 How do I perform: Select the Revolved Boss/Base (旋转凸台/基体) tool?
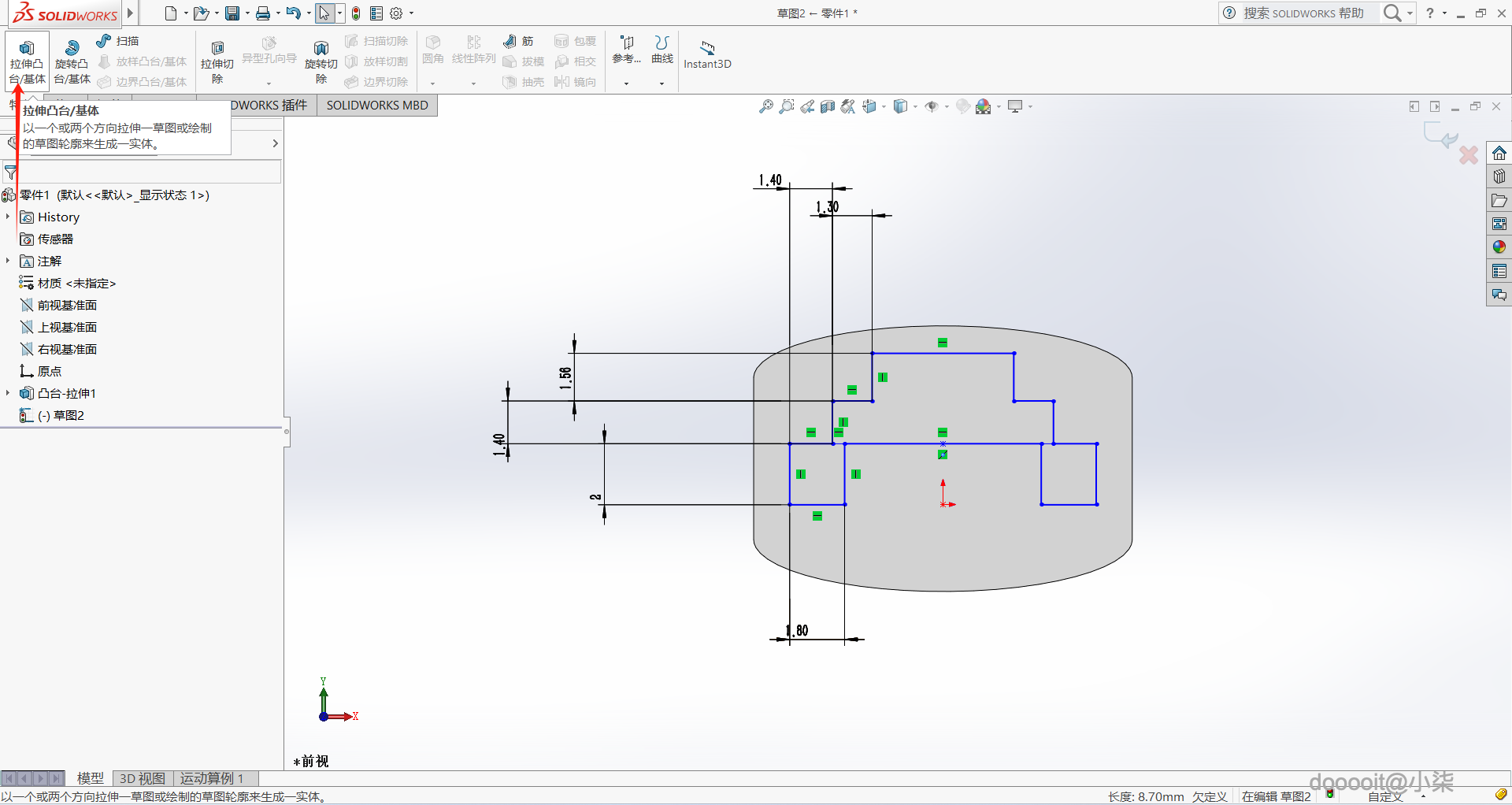click(72, 61)
